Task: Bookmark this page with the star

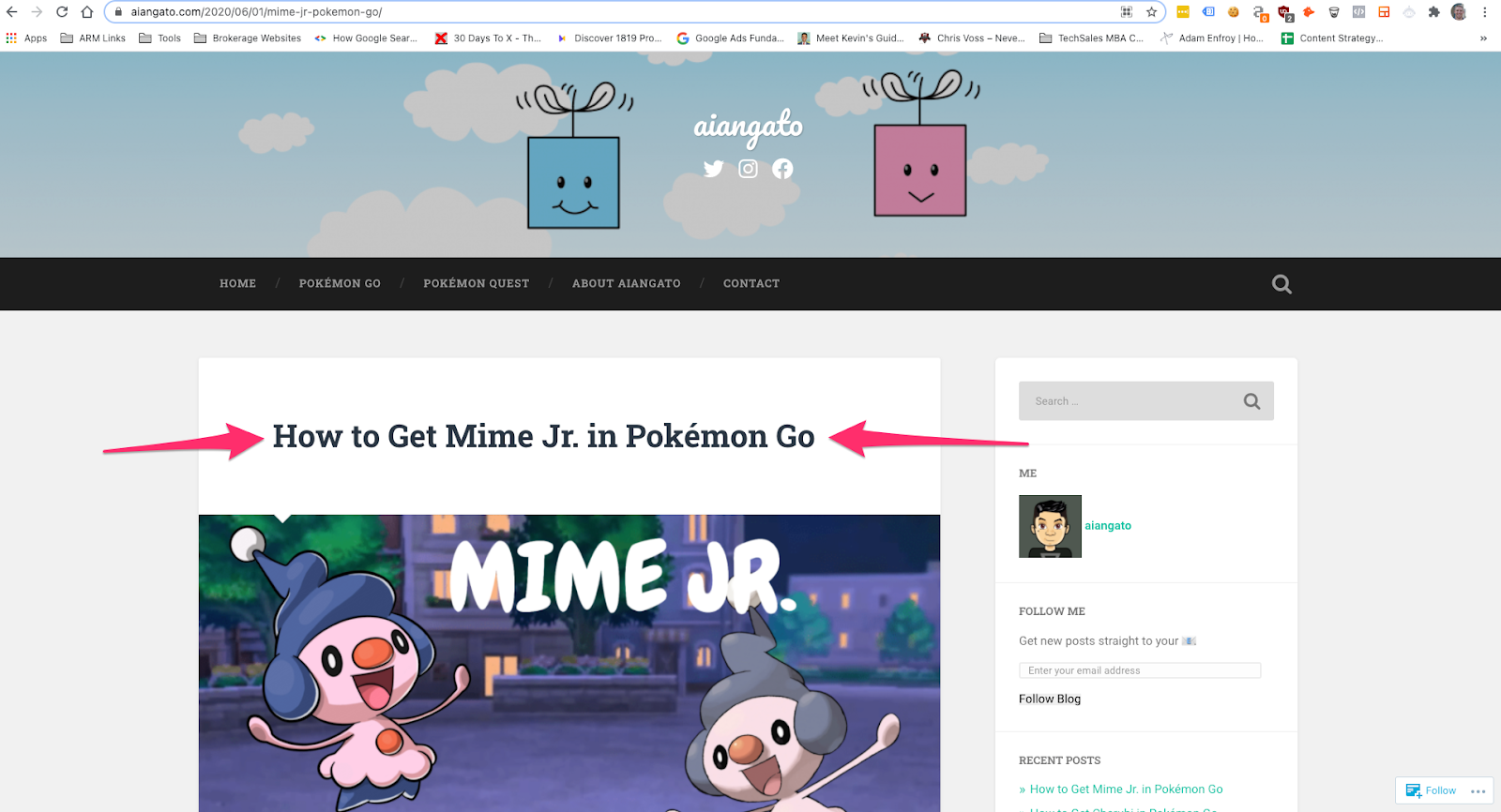Action: coord(1151,12)
